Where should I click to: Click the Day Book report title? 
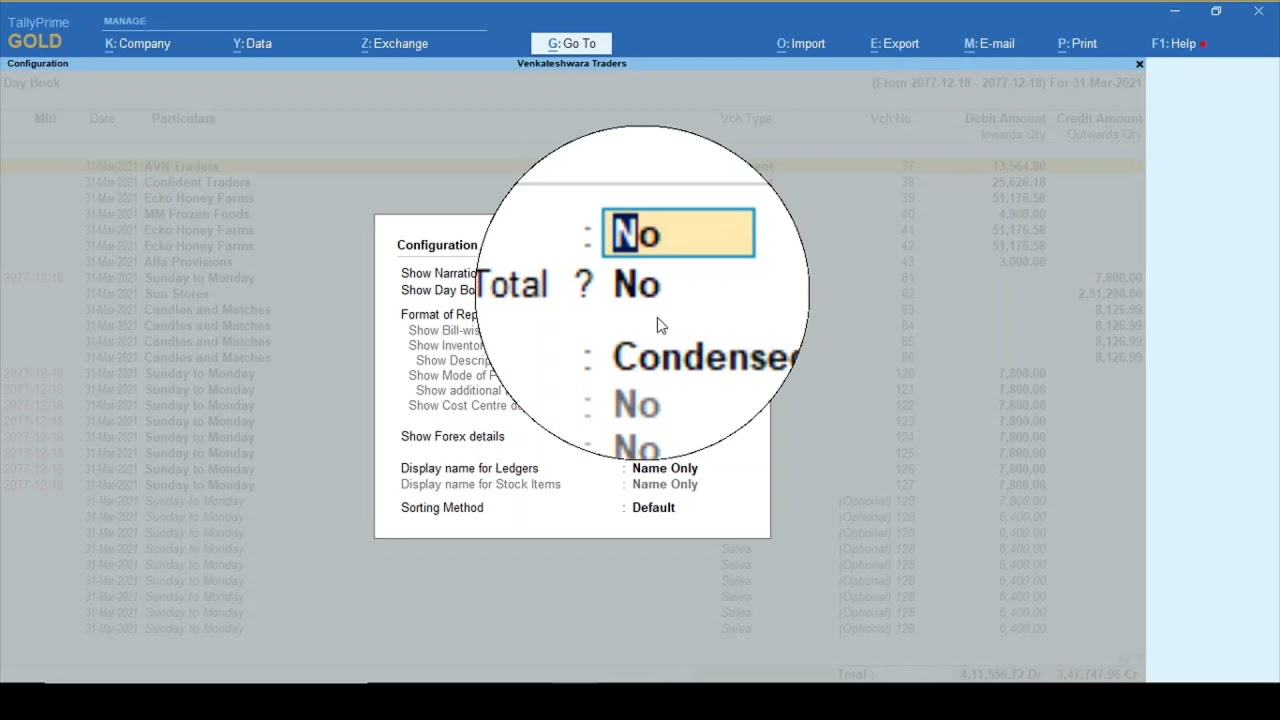click(x=31, y=83)
